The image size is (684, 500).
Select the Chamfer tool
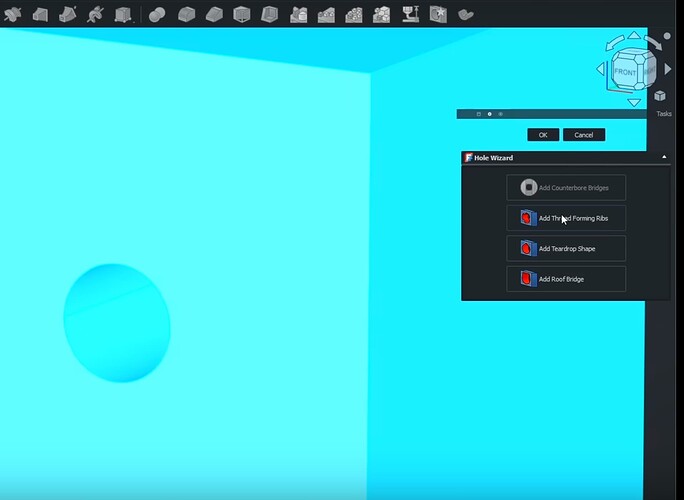pyautogui.click(x=214, y=15)
